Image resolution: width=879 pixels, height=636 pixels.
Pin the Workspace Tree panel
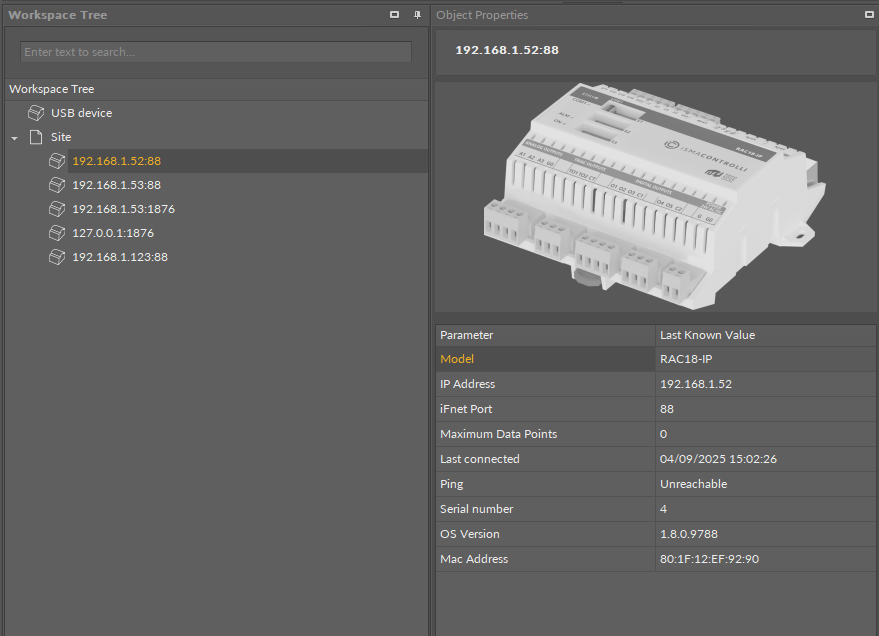tap(417, 15)
